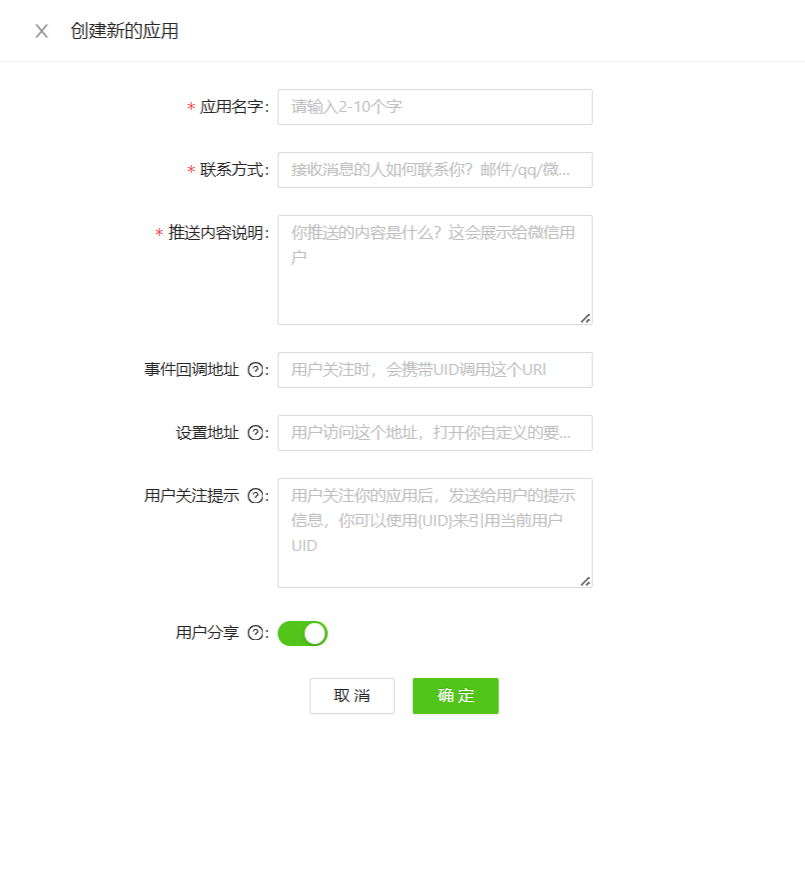Select the 推送内容说明 text area
Screen dimensions: 805x876
[x=435, y=270]
